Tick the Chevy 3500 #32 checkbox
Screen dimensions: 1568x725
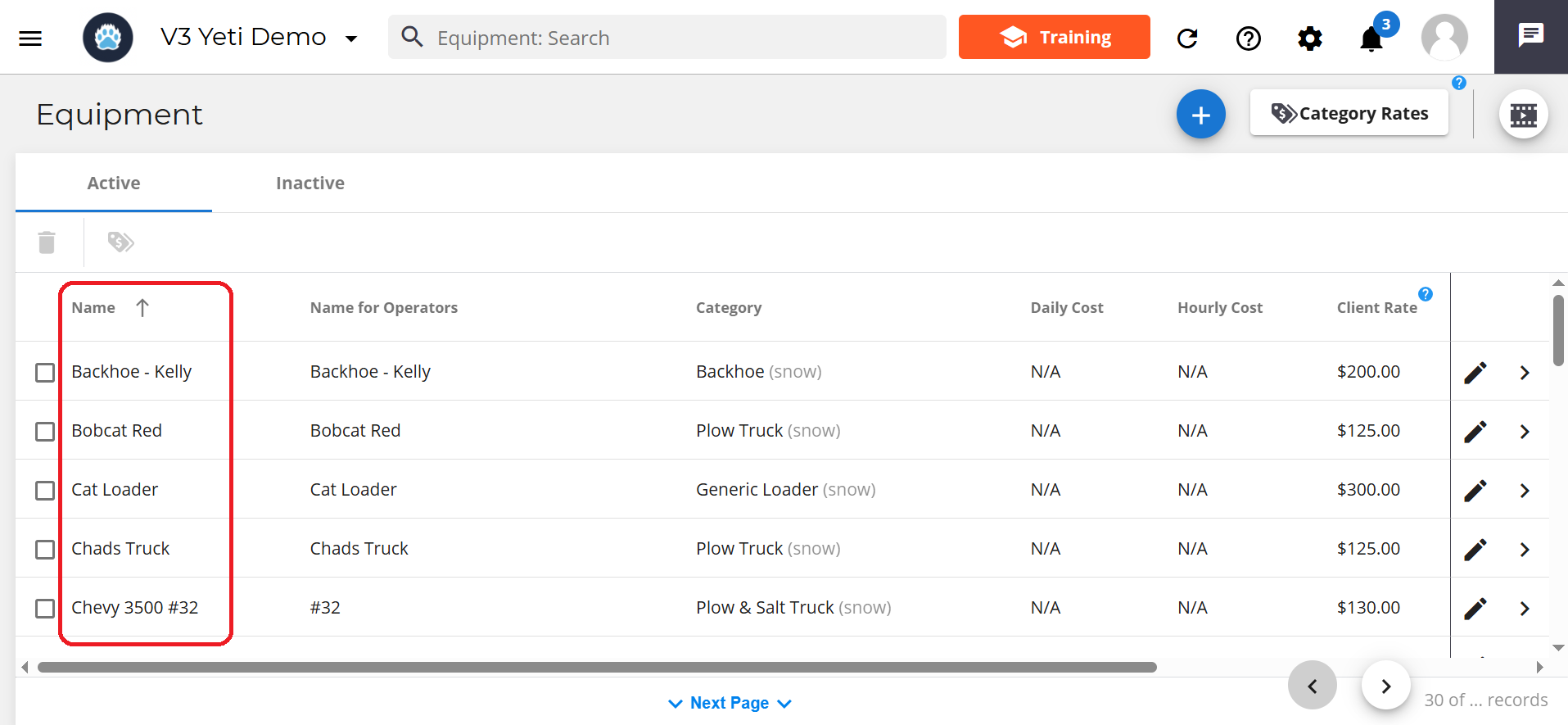(45, 609)
